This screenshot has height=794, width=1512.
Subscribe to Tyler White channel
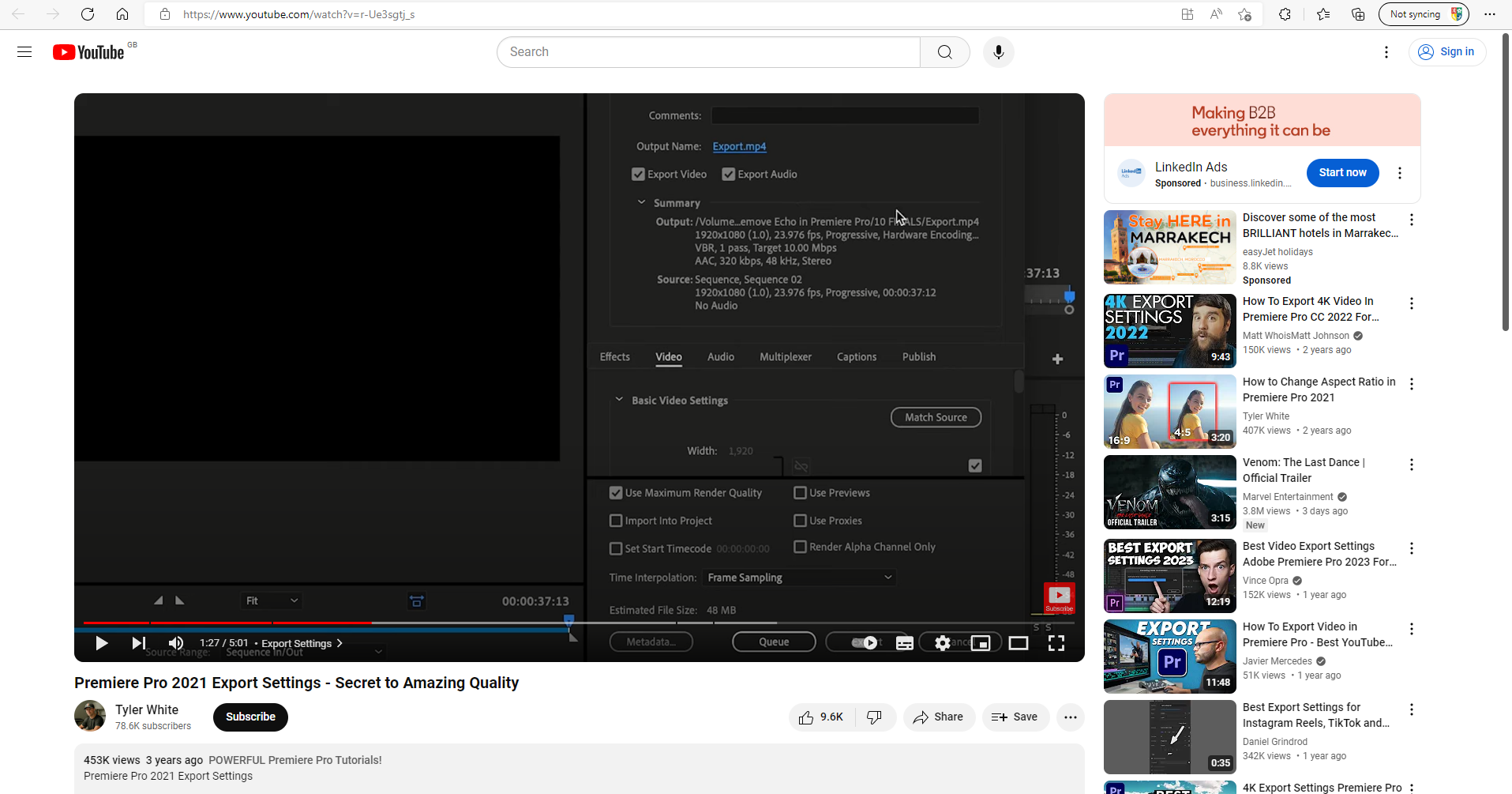pos(250,717)
